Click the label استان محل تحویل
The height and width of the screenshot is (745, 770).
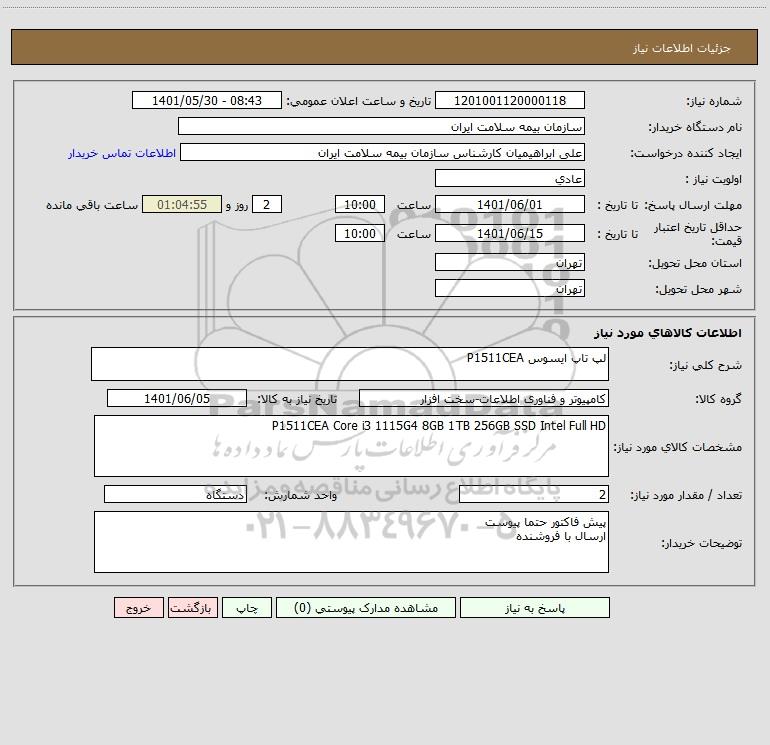695,263
